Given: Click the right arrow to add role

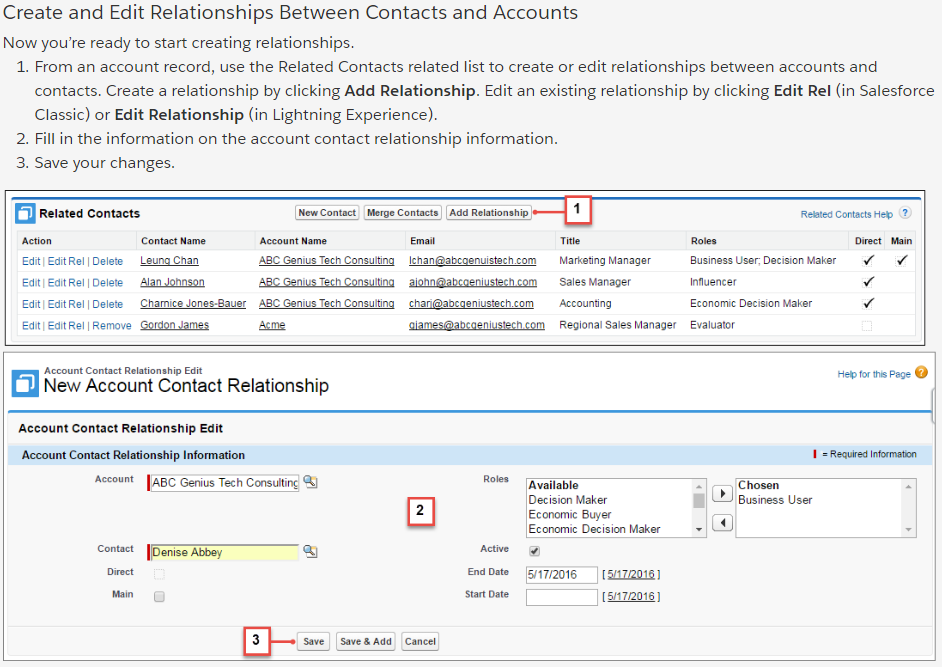Looking at the screenshot, I should (721, 494).
